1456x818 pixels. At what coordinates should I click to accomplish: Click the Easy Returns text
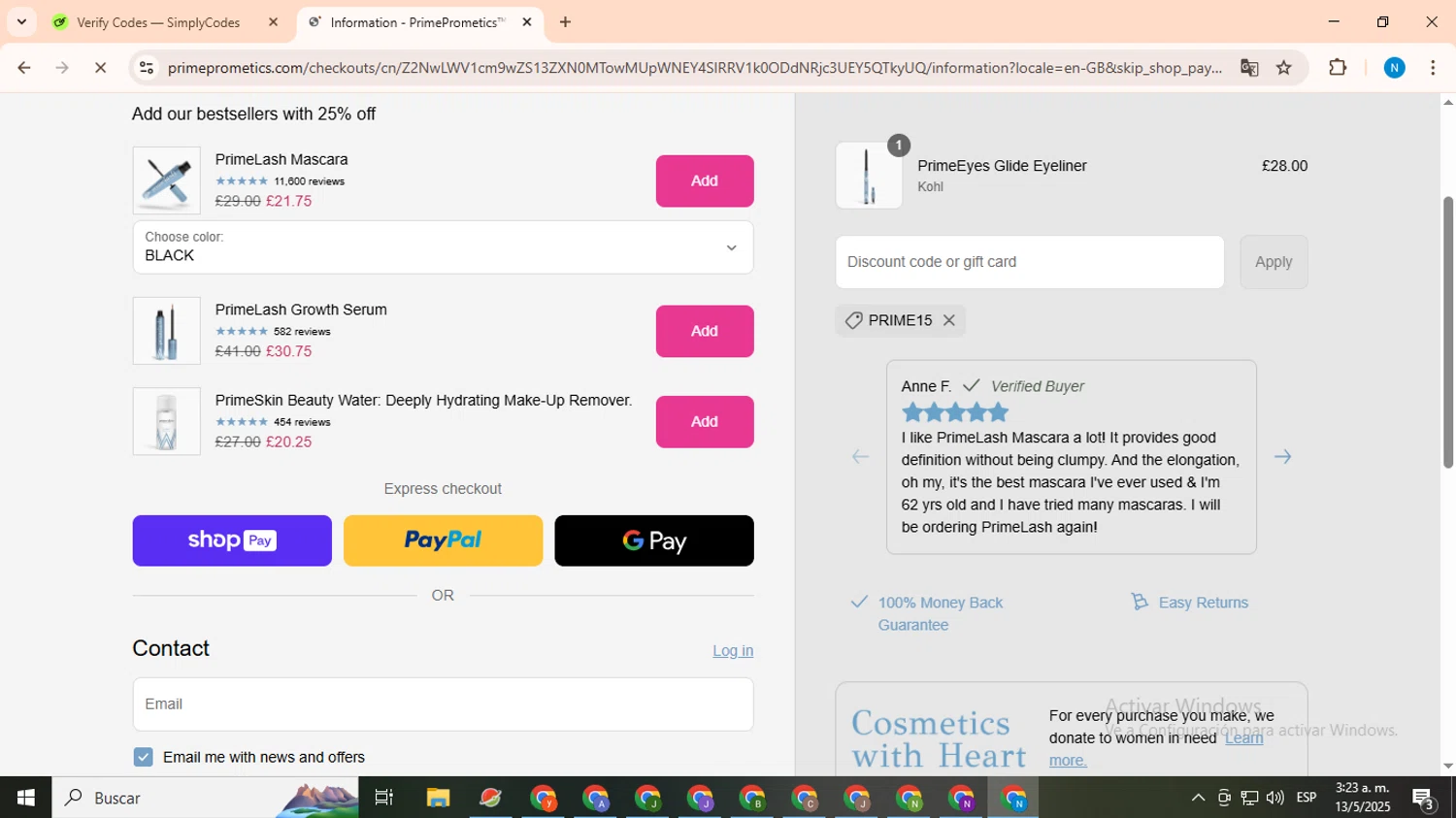click(1204, 603)
